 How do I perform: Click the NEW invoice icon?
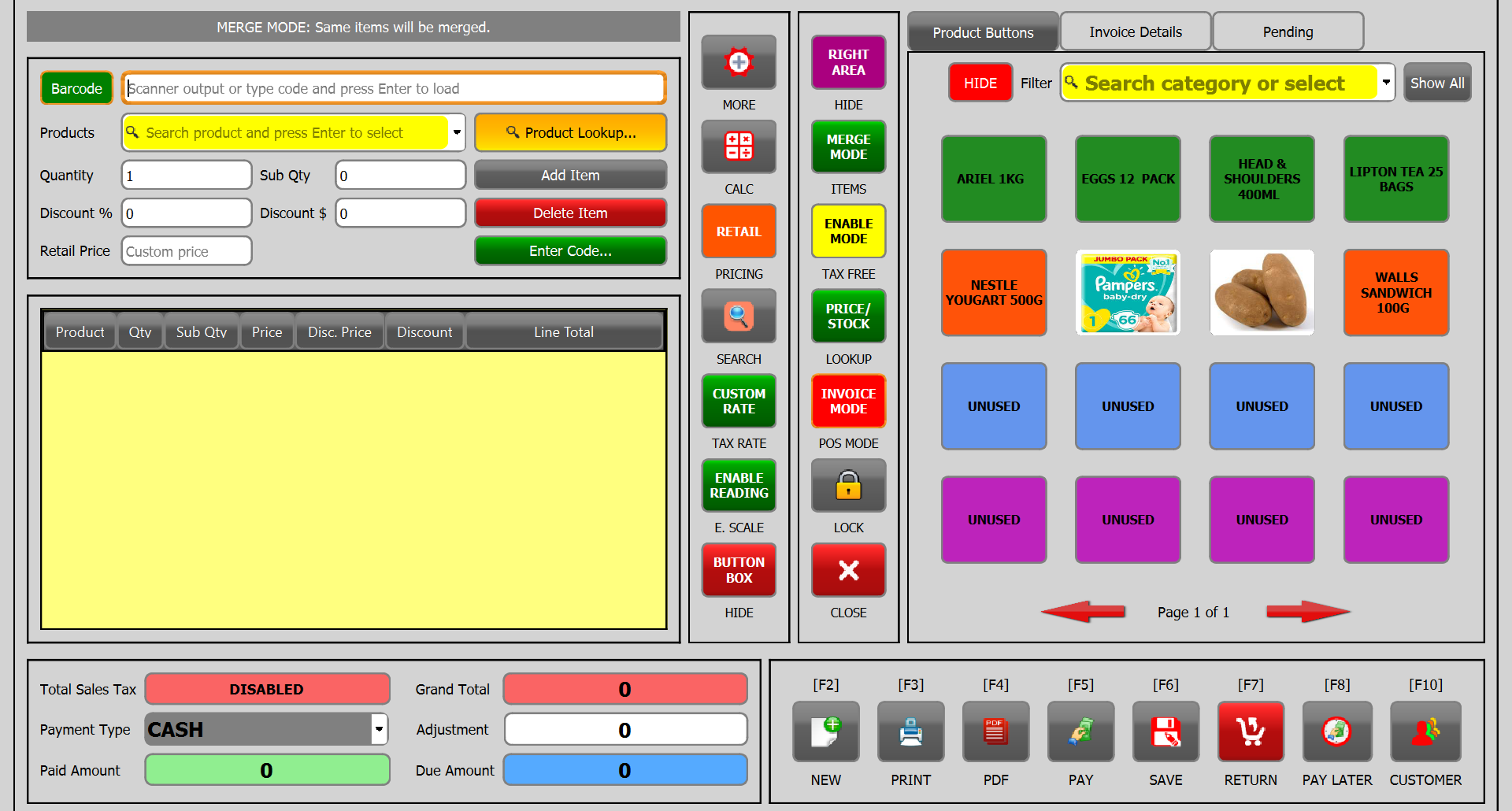(825, 731)
